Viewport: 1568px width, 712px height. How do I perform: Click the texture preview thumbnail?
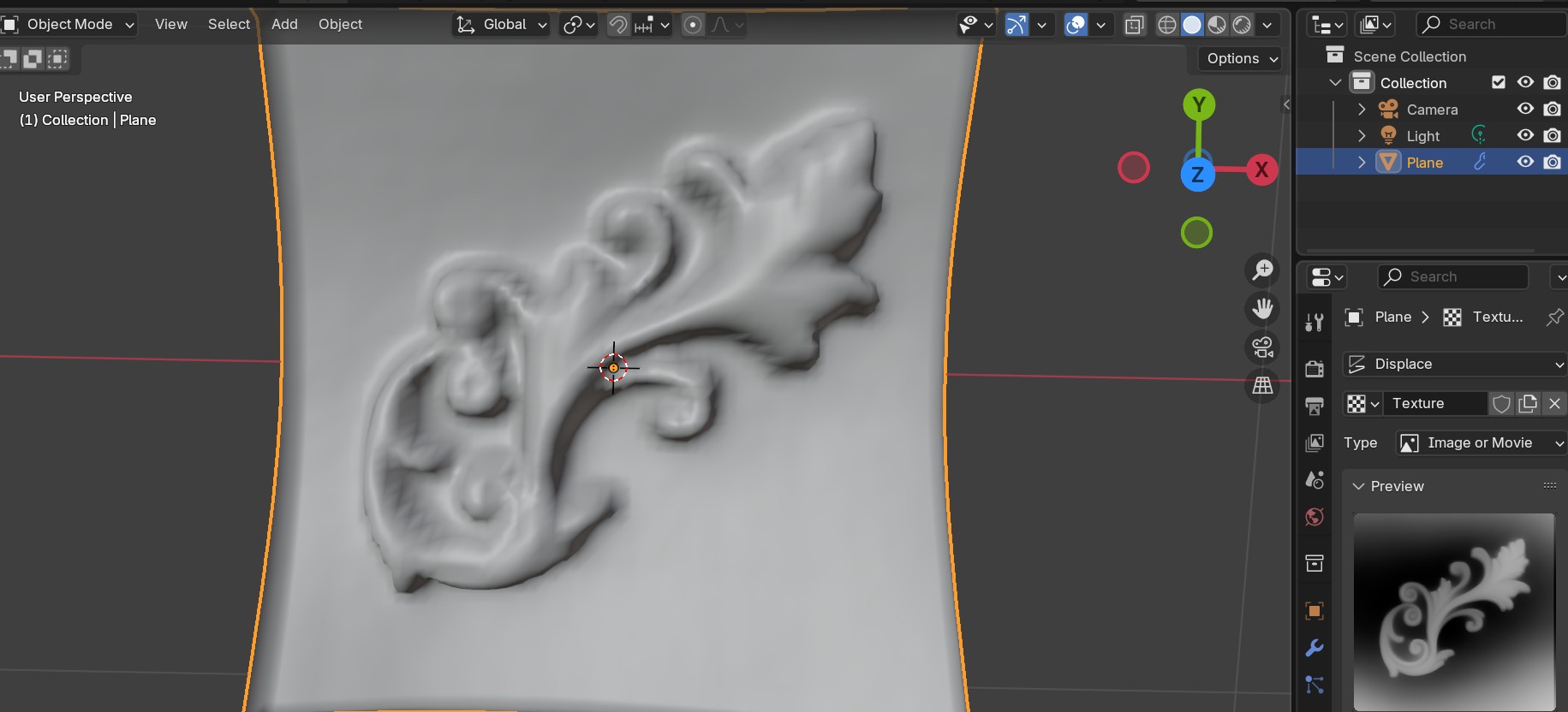click(x=1453, y=611)
